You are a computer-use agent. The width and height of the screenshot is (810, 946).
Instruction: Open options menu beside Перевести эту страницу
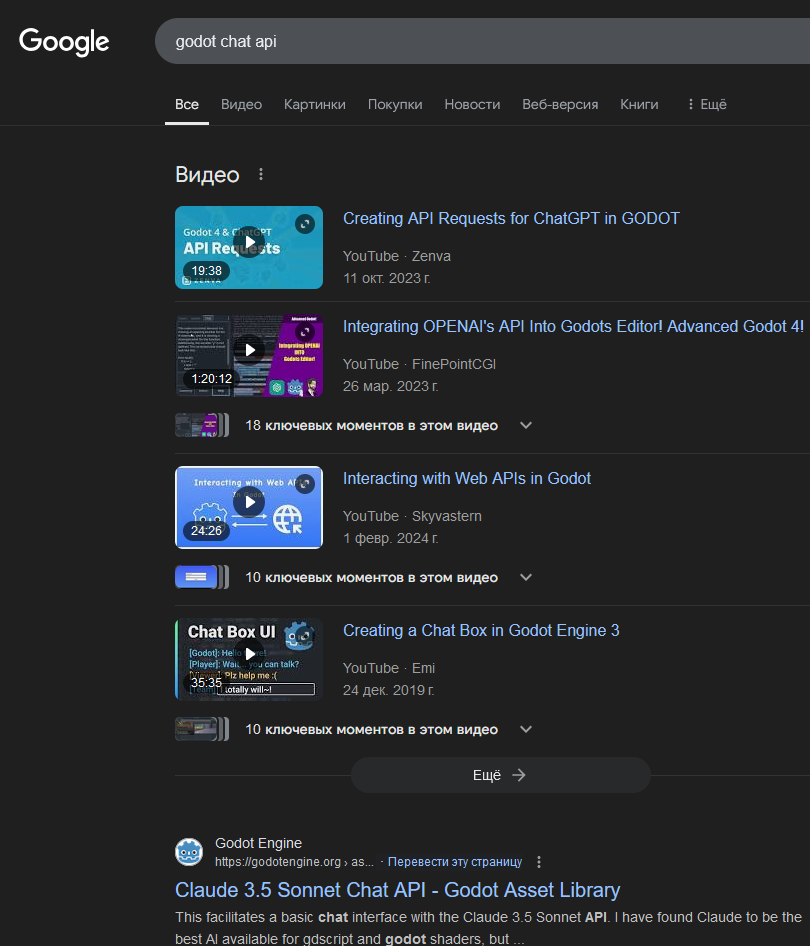point(539,862)
